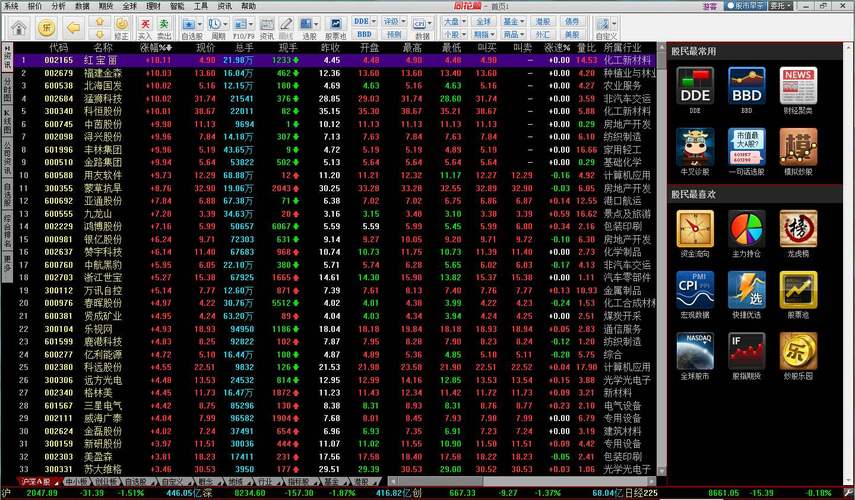This screenshot has height=500, width=855.
Task: Click the home icon in toolbar
Action: (x=19, y=27)
